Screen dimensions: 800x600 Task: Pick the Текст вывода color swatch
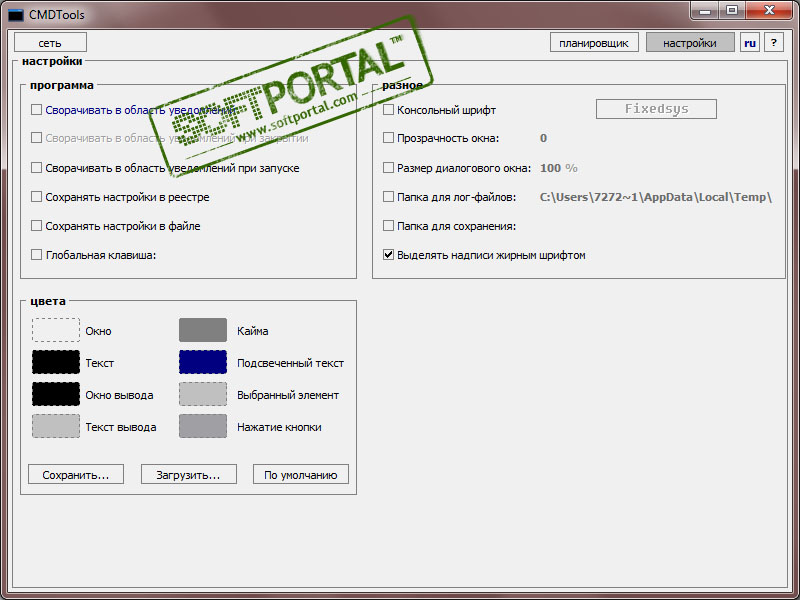[x=56, y=426]
